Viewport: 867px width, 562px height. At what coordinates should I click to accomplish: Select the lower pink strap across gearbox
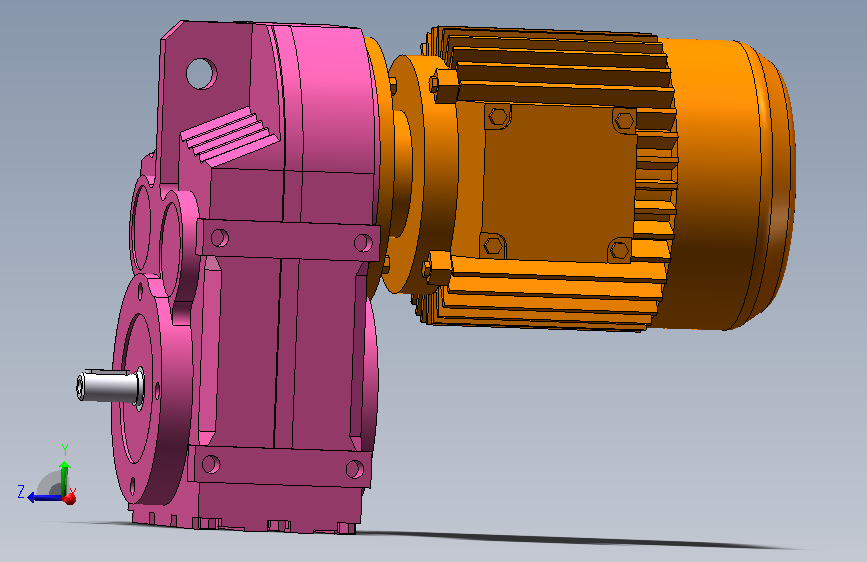click(x=280, y=467)
